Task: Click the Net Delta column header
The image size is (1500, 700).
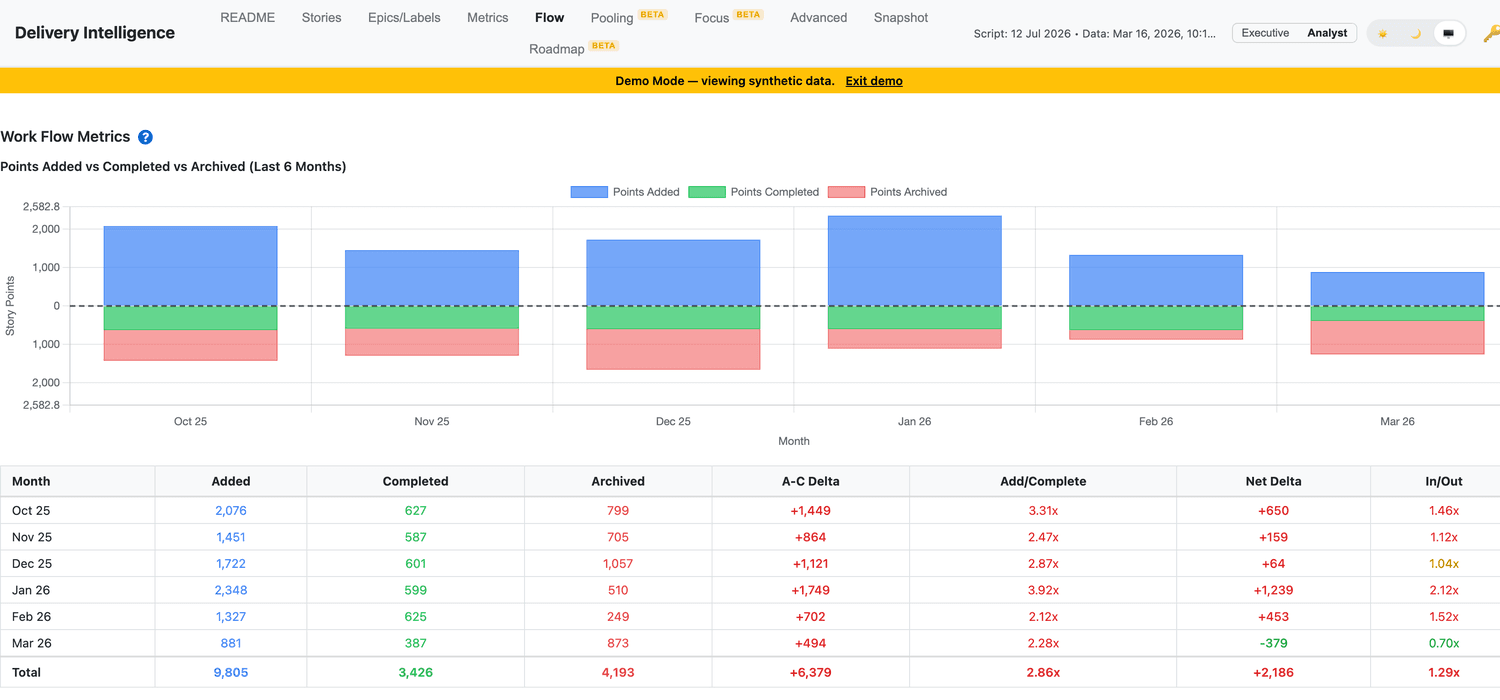Action: point(1273,481)
